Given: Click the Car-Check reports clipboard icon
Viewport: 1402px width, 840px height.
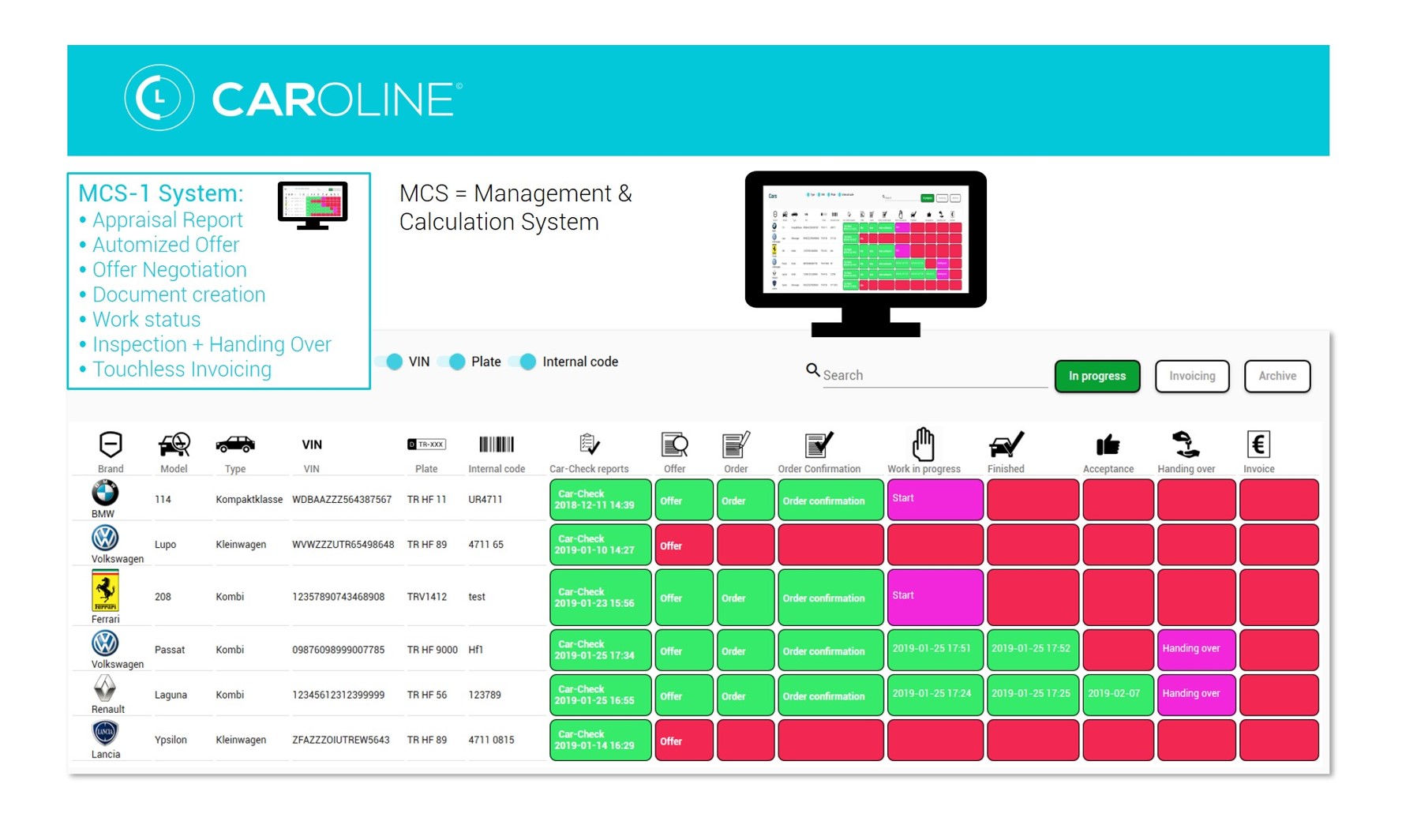Looking at the screenshot, I should (589, 444).
